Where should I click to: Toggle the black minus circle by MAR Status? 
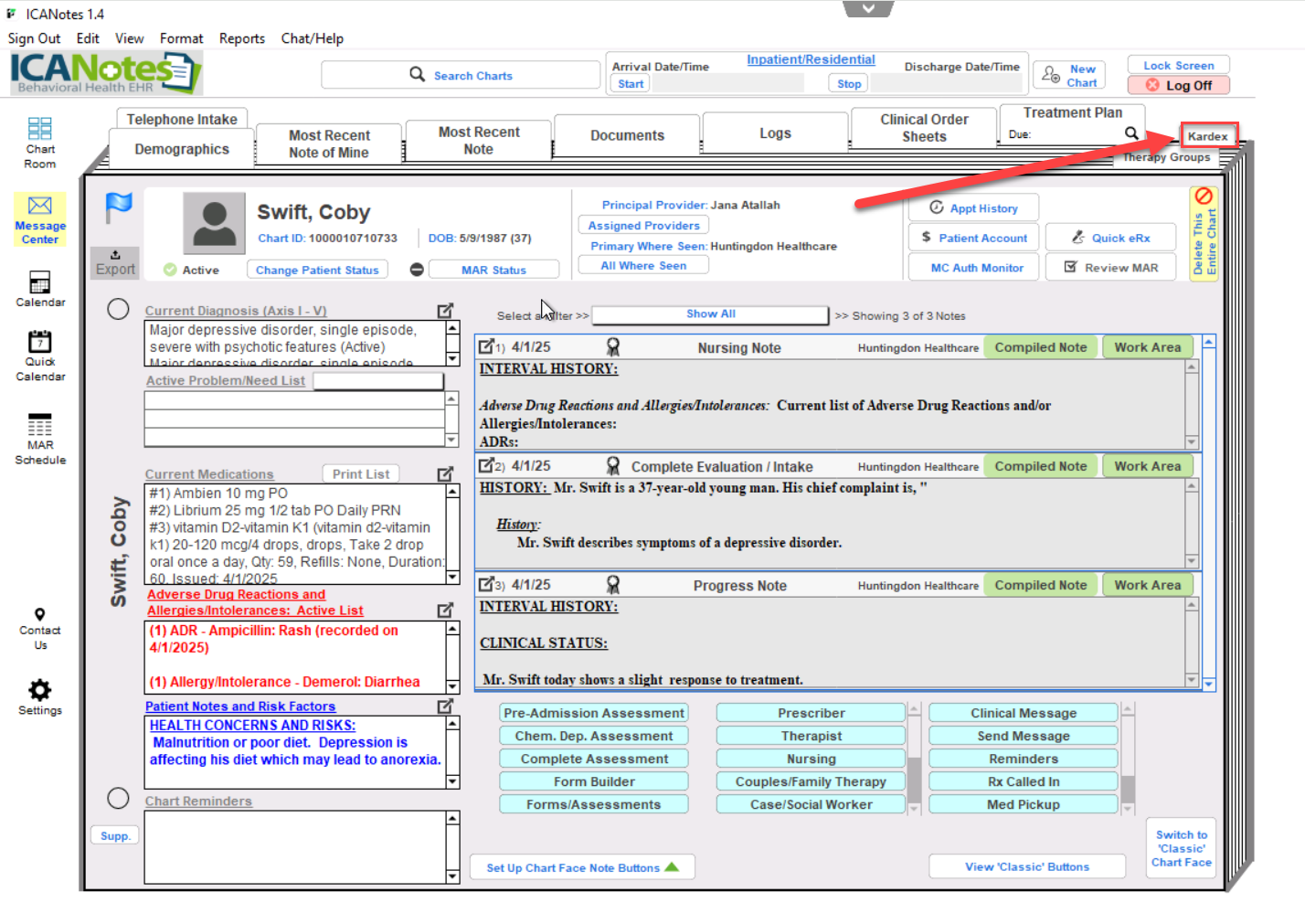tap(417, 270)
